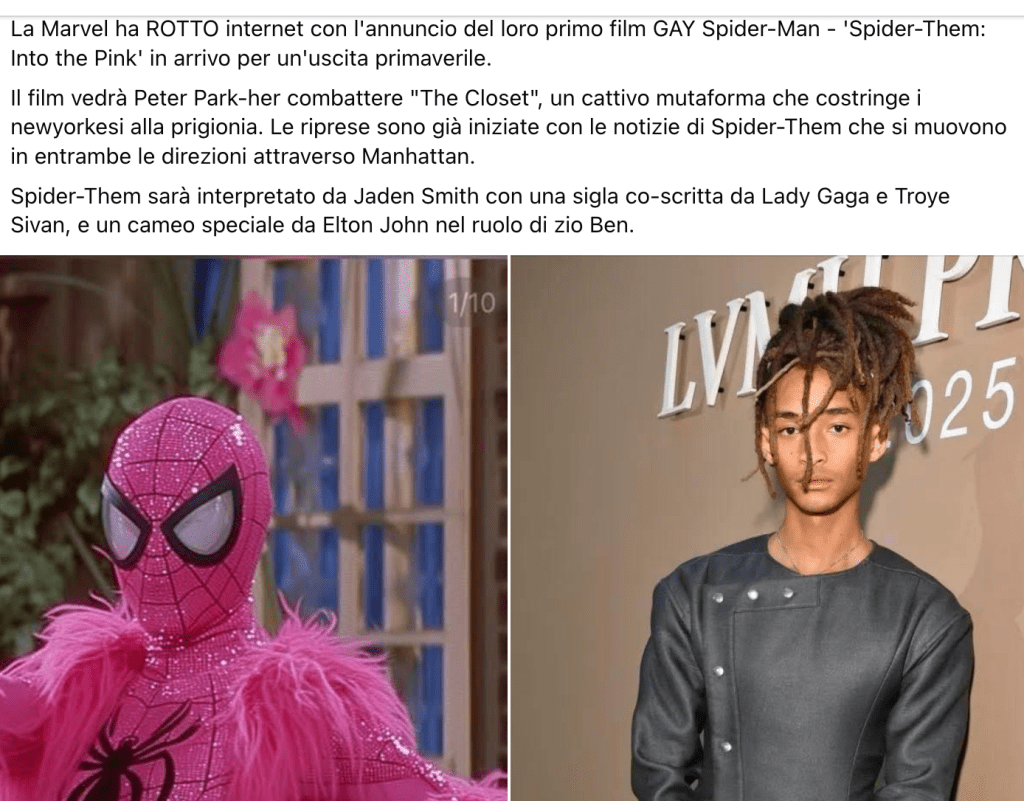Image resolution: width=1024 pixels, height=801 pixels.
Task: Click the right eye of the Spider-Man mask
Action: click(x=201, y=507)
